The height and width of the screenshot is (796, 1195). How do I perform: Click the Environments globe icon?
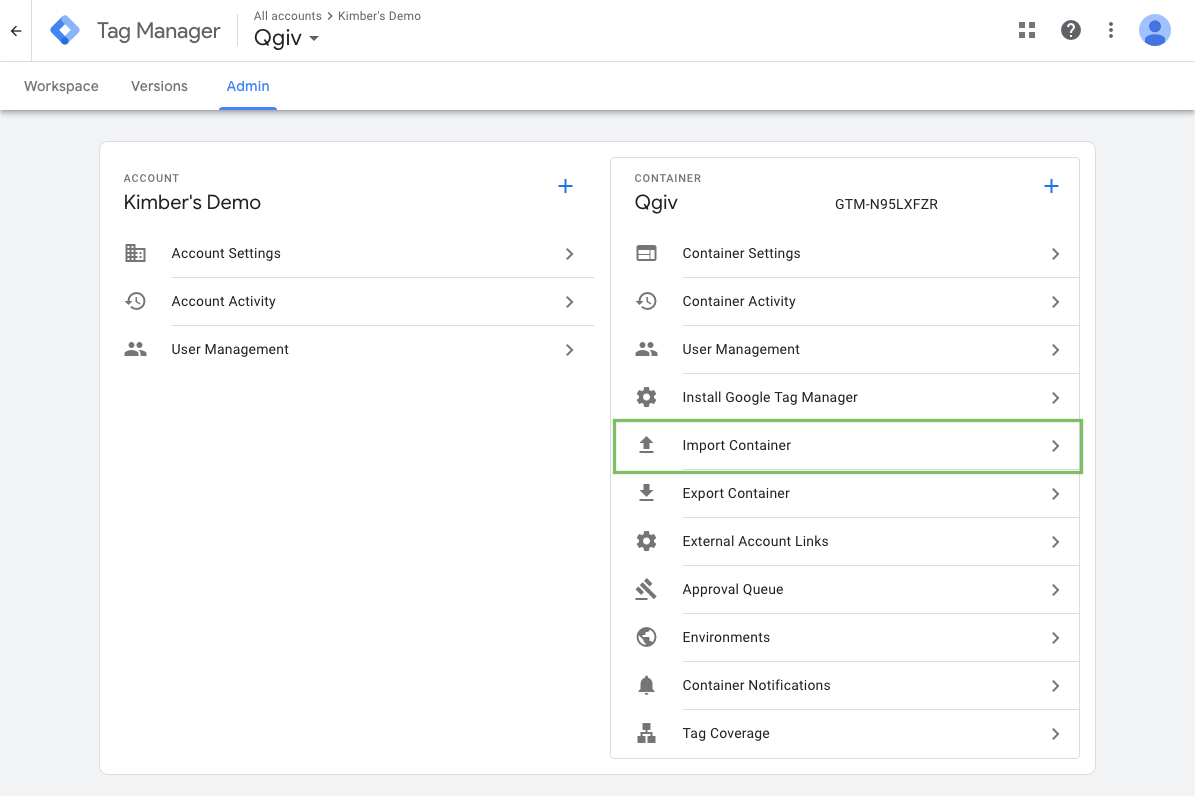coord(646,637)
